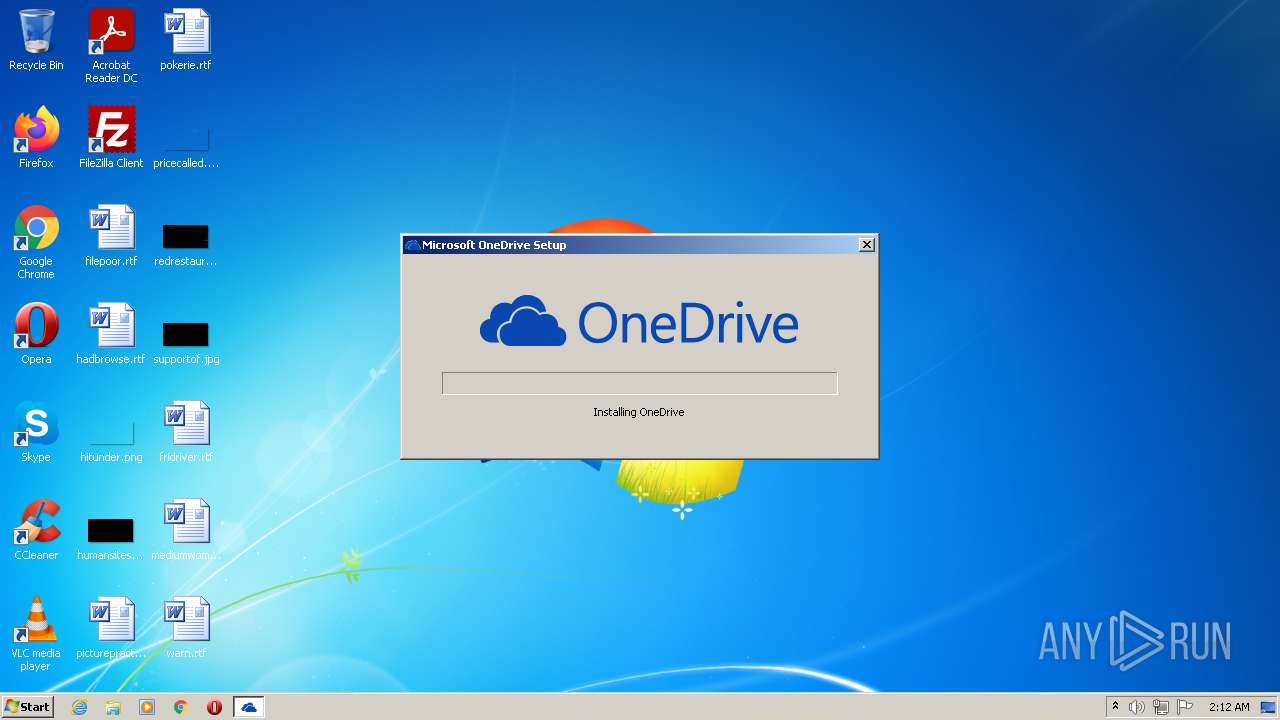Select the filepoor.rtf document
Viewport: 1280px width, 720px height.
[111, 236]
